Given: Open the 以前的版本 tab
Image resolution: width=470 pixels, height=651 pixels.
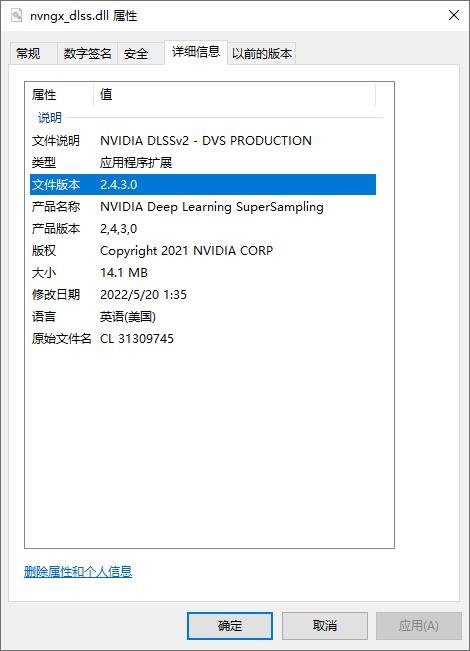Looking at the screenshot, I should coord(262,54).
